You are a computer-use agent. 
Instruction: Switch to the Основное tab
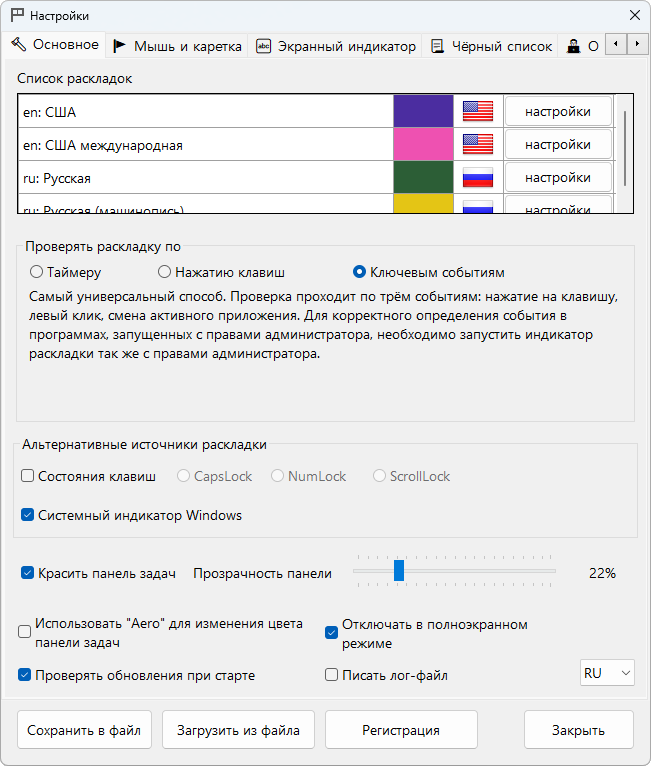[x=55, y=45]
